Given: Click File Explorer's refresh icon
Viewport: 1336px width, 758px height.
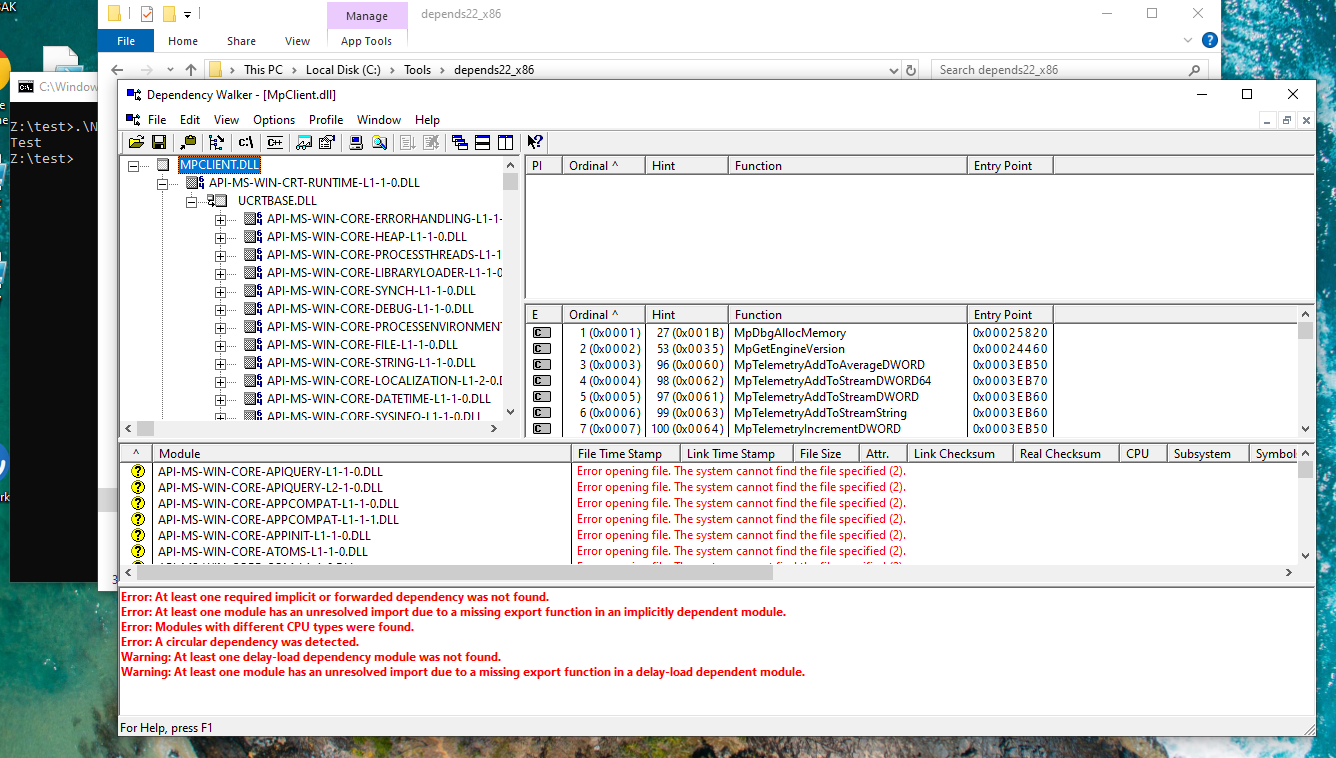Looking at the screenshot, I should (x=911, y=70).
